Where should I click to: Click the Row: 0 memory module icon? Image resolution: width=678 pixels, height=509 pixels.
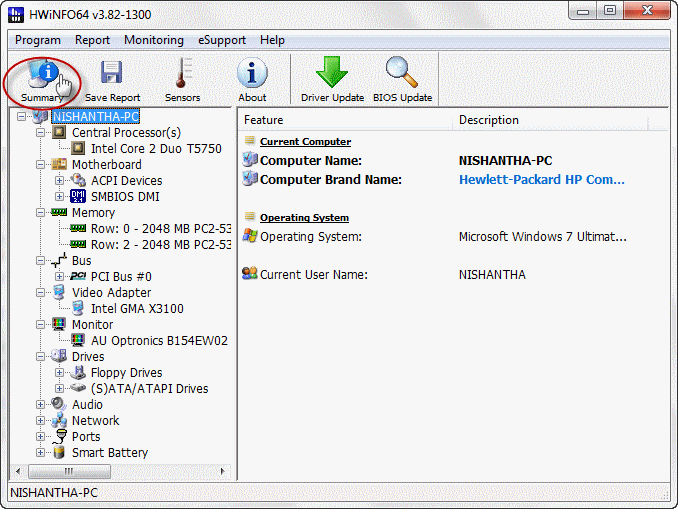78,228
